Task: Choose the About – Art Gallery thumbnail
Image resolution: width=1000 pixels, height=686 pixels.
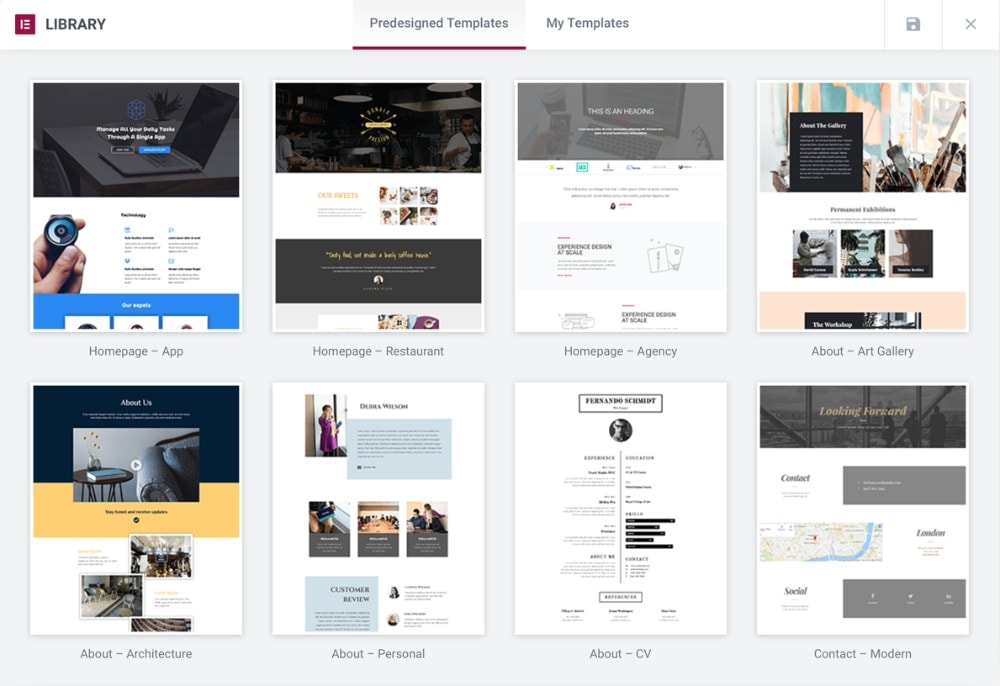Action: [x=862, y=206]
